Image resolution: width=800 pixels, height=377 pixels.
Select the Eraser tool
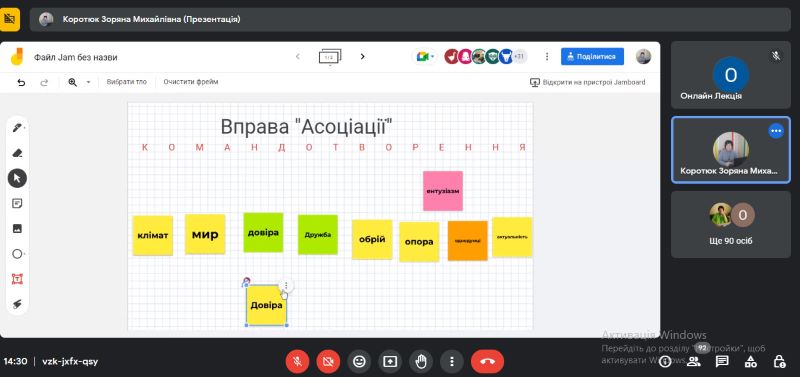[17, 153]
